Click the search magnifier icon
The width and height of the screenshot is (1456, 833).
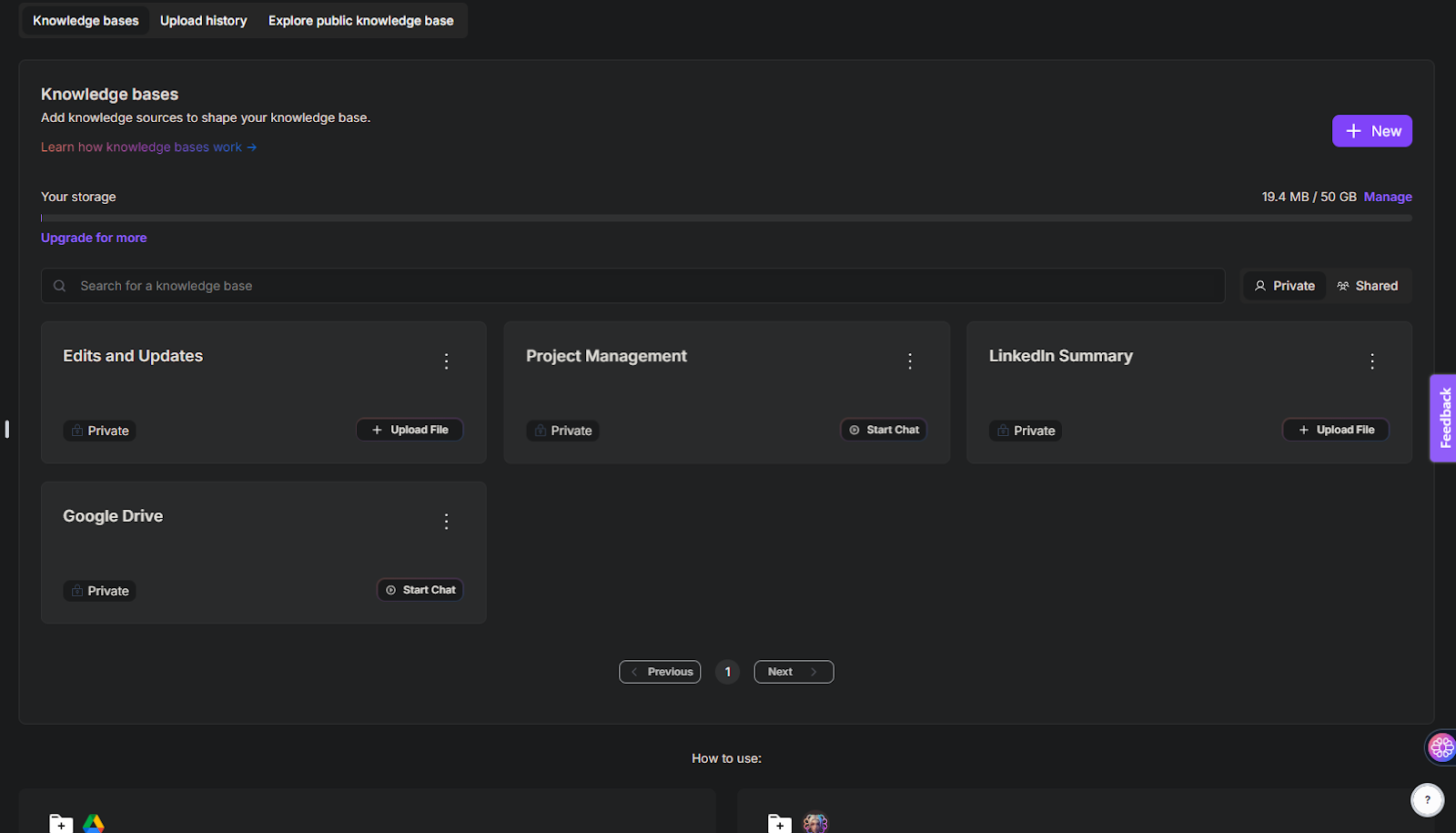(60, 286)
